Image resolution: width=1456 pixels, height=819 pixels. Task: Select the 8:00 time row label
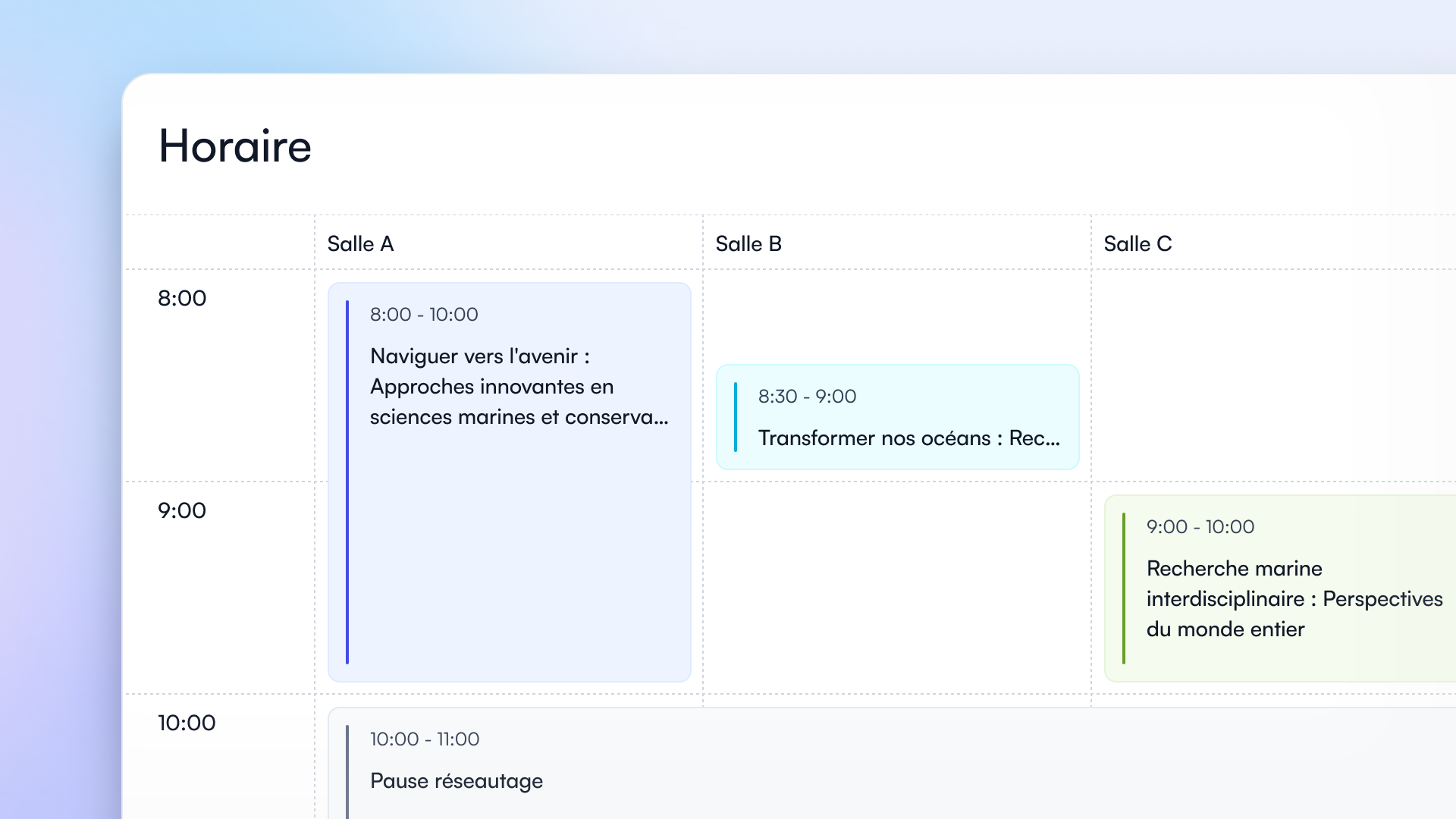[182, 298]
